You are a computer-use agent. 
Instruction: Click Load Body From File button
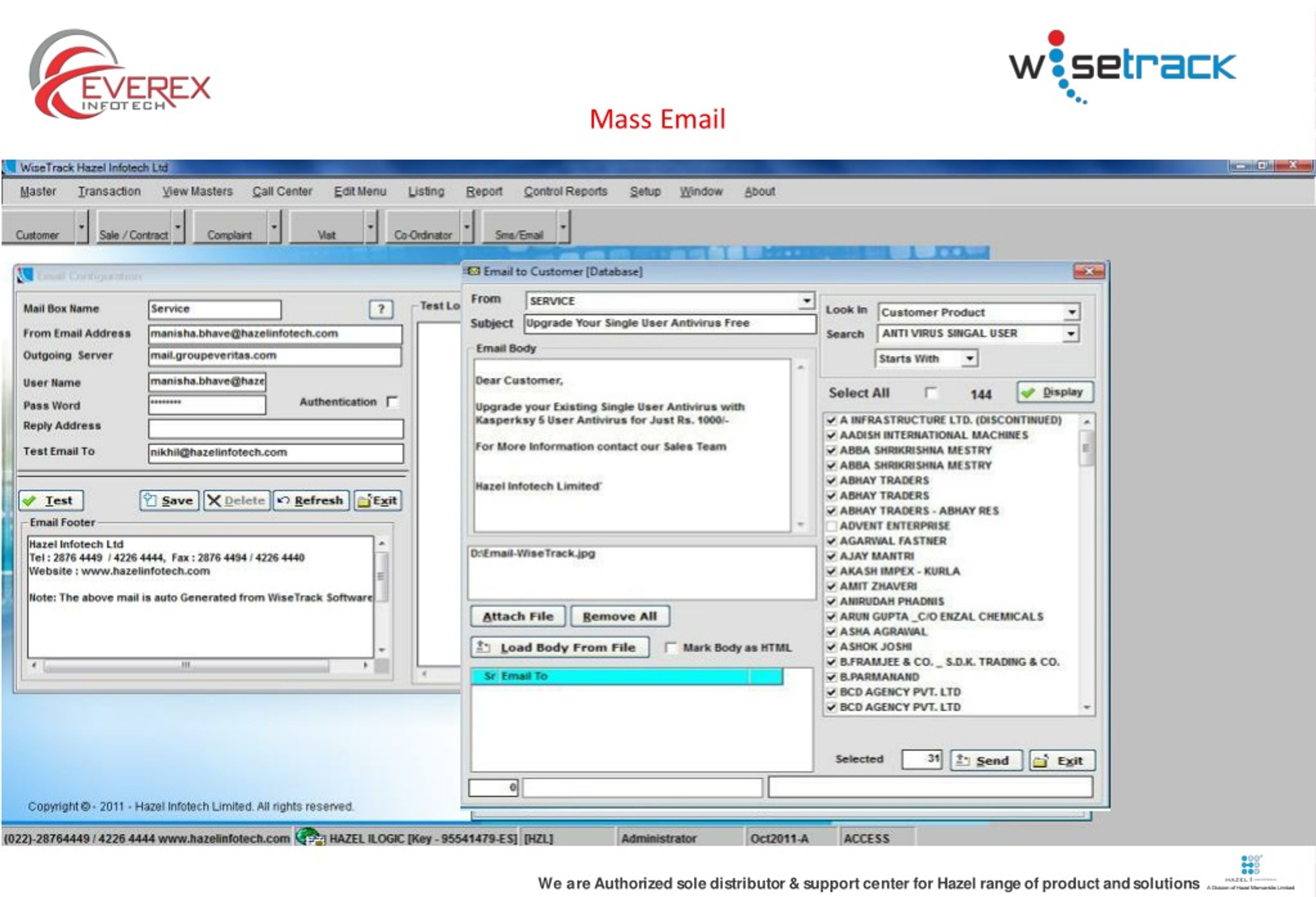coord(559,647)
